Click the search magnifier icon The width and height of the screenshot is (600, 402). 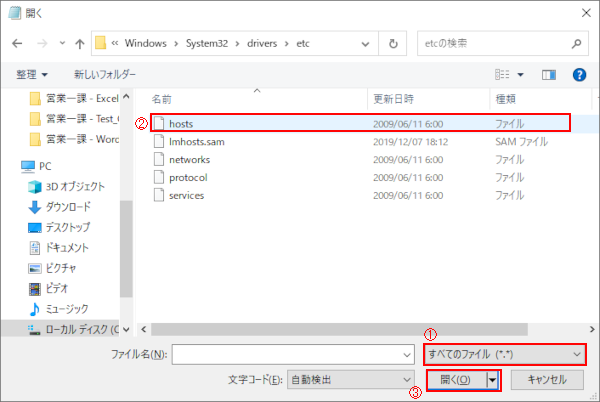click(576, 44)
